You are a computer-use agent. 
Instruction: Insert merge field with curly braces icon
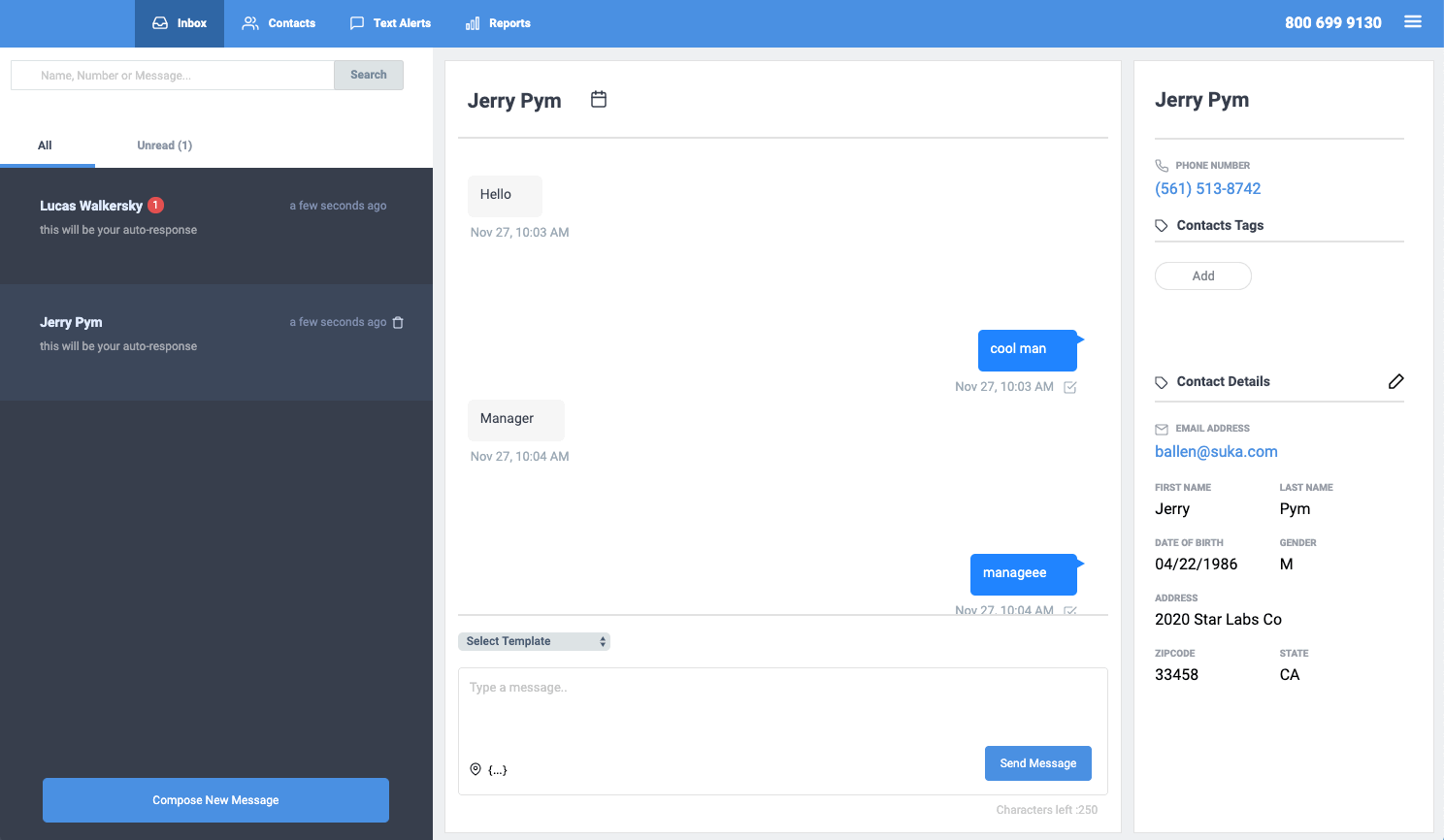coord(498,770)
